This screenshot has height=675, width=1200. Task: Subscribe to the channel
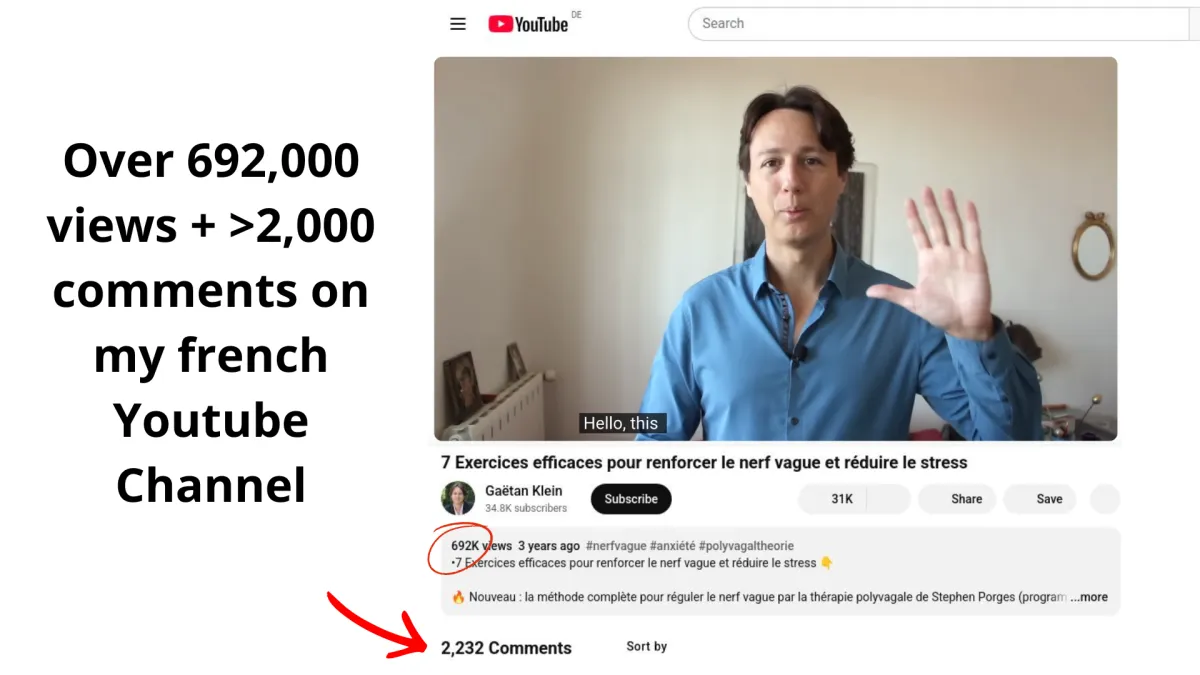click(631, 499)
